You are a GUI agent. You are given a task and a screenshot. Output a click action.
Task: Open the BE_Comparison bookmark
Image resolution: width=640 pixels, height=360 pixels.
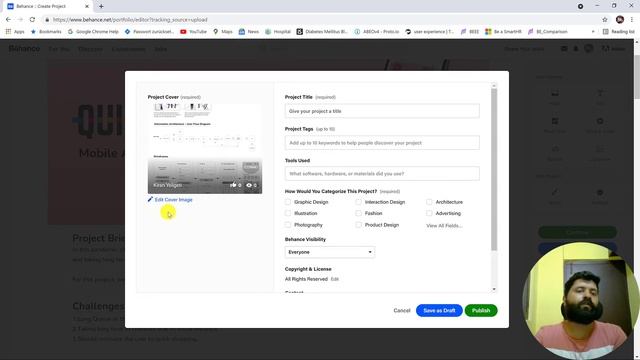click(548, 31)
